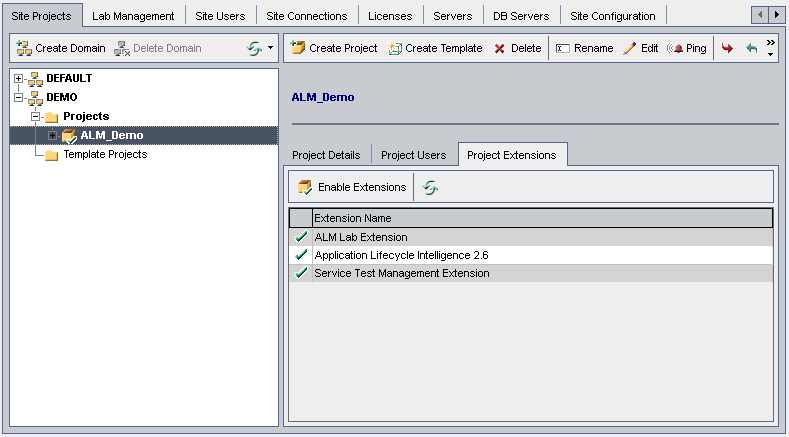Select Service Test Management Extension row text
Image resolution: width=789 pixels, height=437 pixels.
coord(402,273)
